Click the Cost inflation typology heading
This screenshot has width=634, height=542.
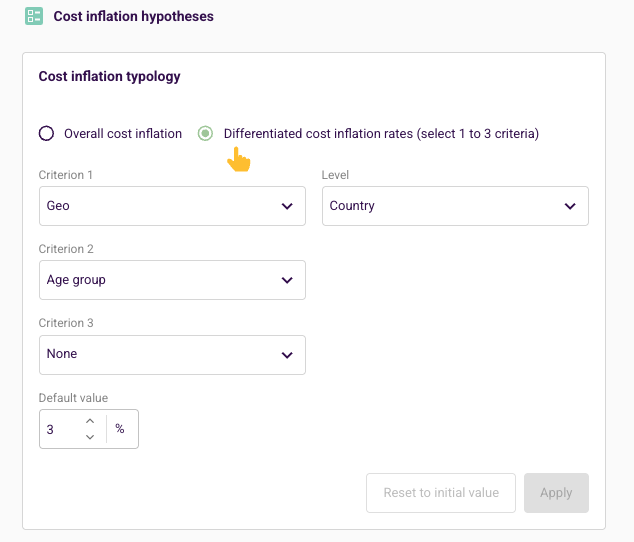110,76
